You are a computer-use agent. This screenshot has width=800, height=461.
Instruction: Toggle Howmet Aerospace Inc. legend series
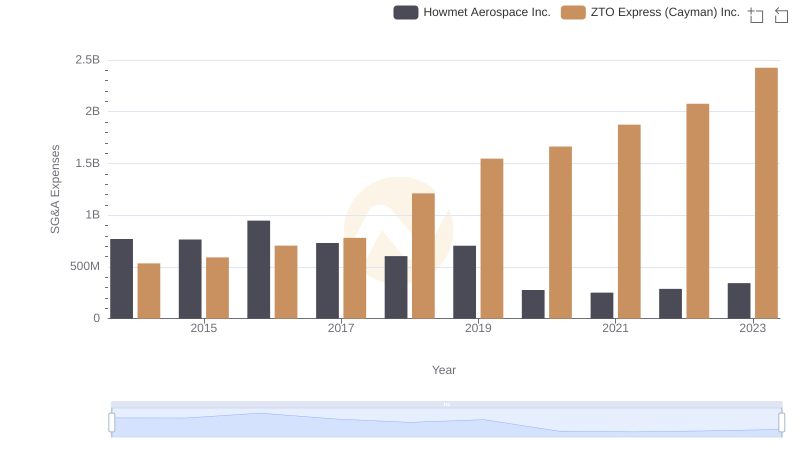472,12
